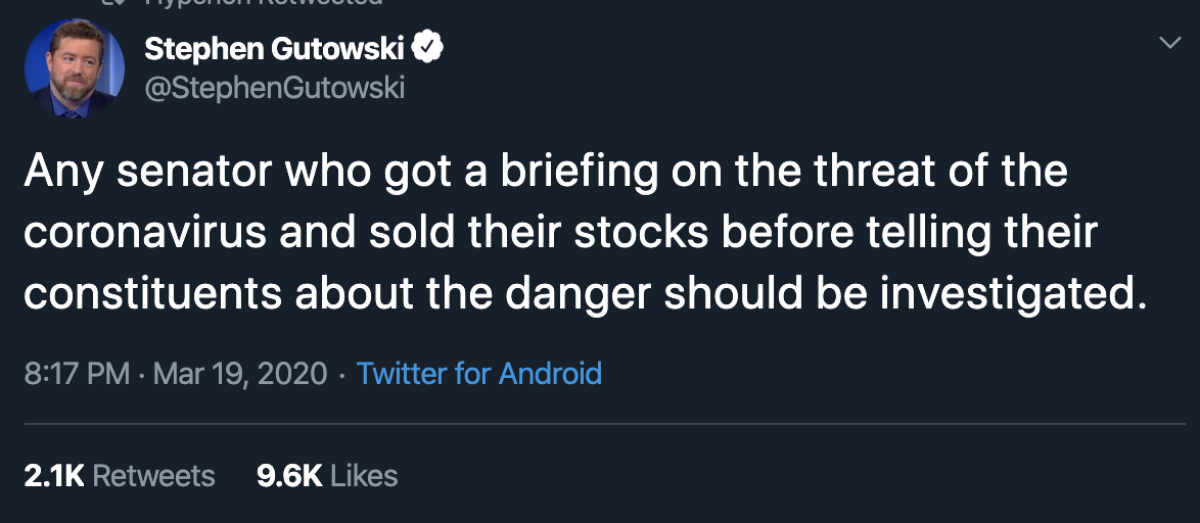Click the tweet's first line about briefing
The image size is (1200, 523).
pyautogui.click(x=545, y=172)
